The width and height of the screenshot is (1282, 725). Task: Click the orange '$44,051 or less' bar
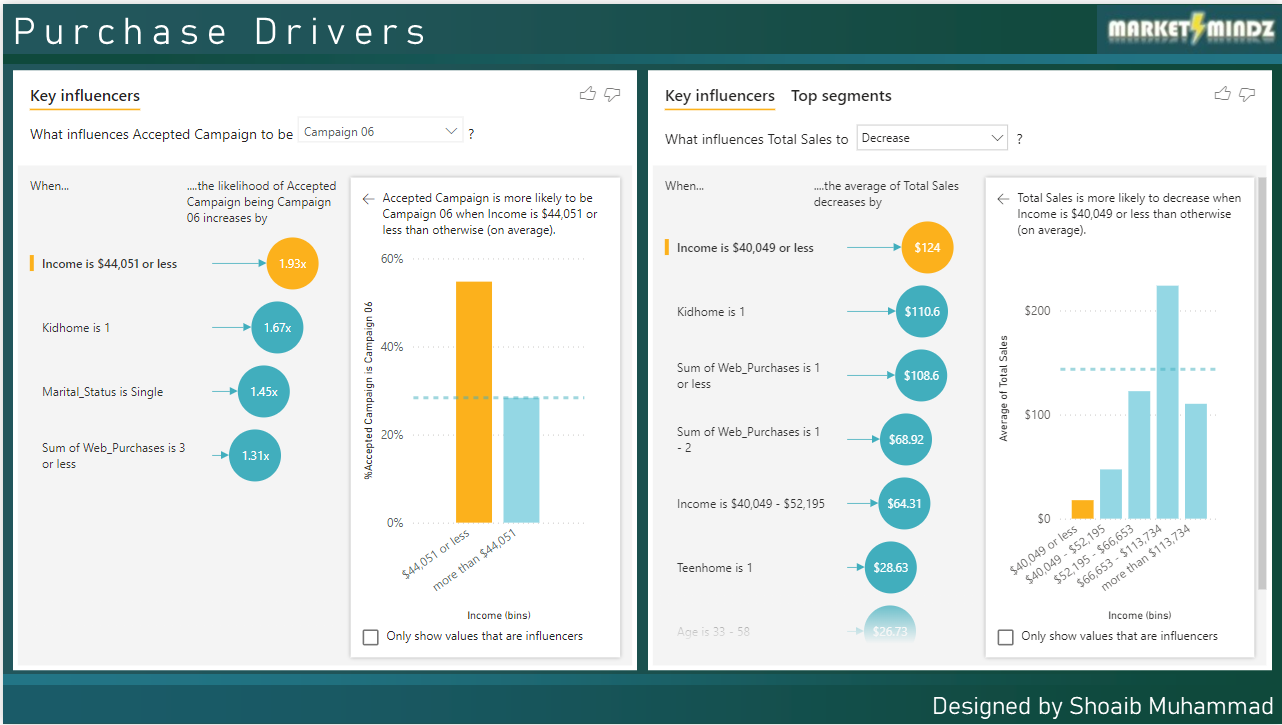[473, 402]
